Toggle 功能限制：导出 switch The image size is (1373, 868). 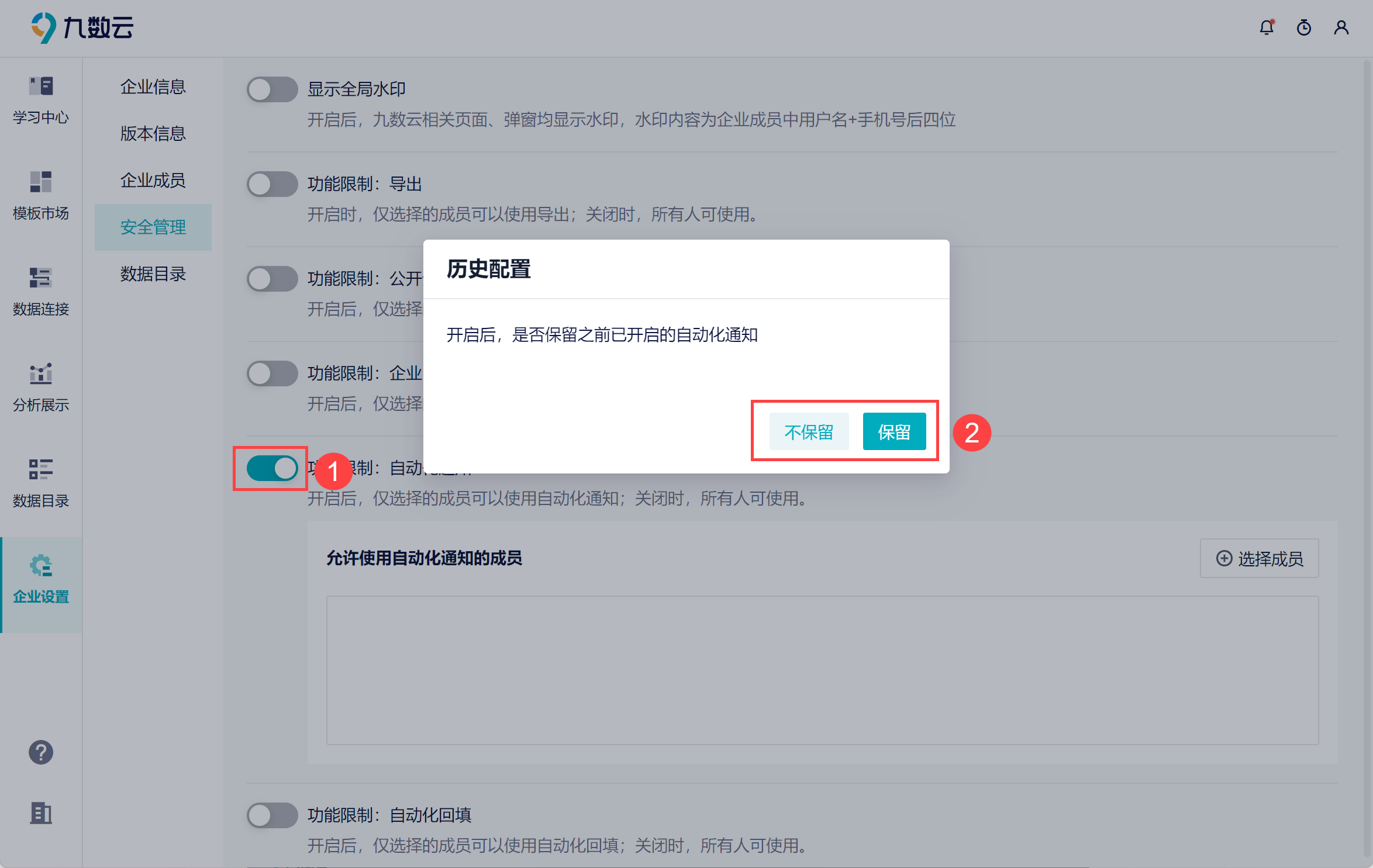click(272, 184)
